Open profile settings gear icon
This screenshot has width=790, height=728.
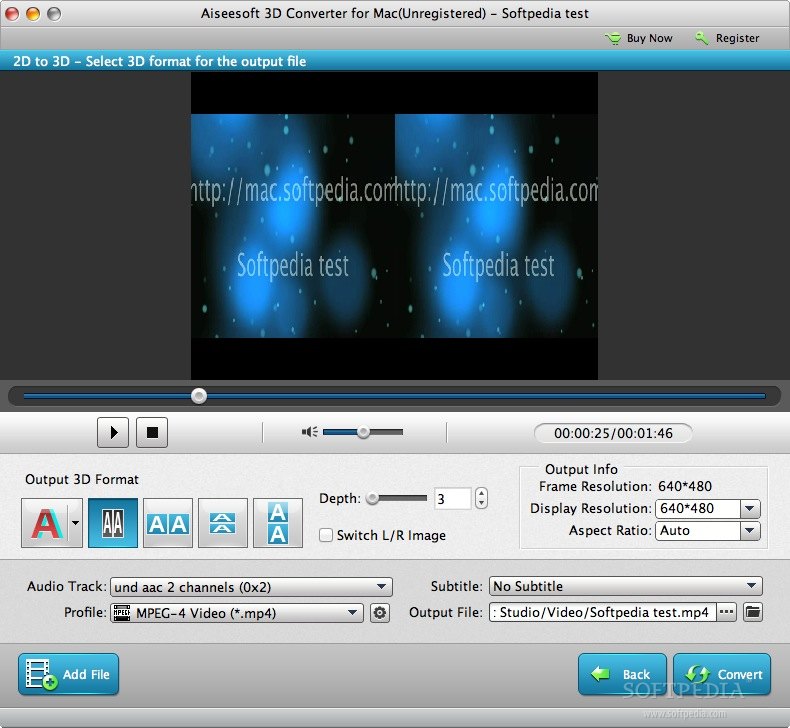click(380, 613)
